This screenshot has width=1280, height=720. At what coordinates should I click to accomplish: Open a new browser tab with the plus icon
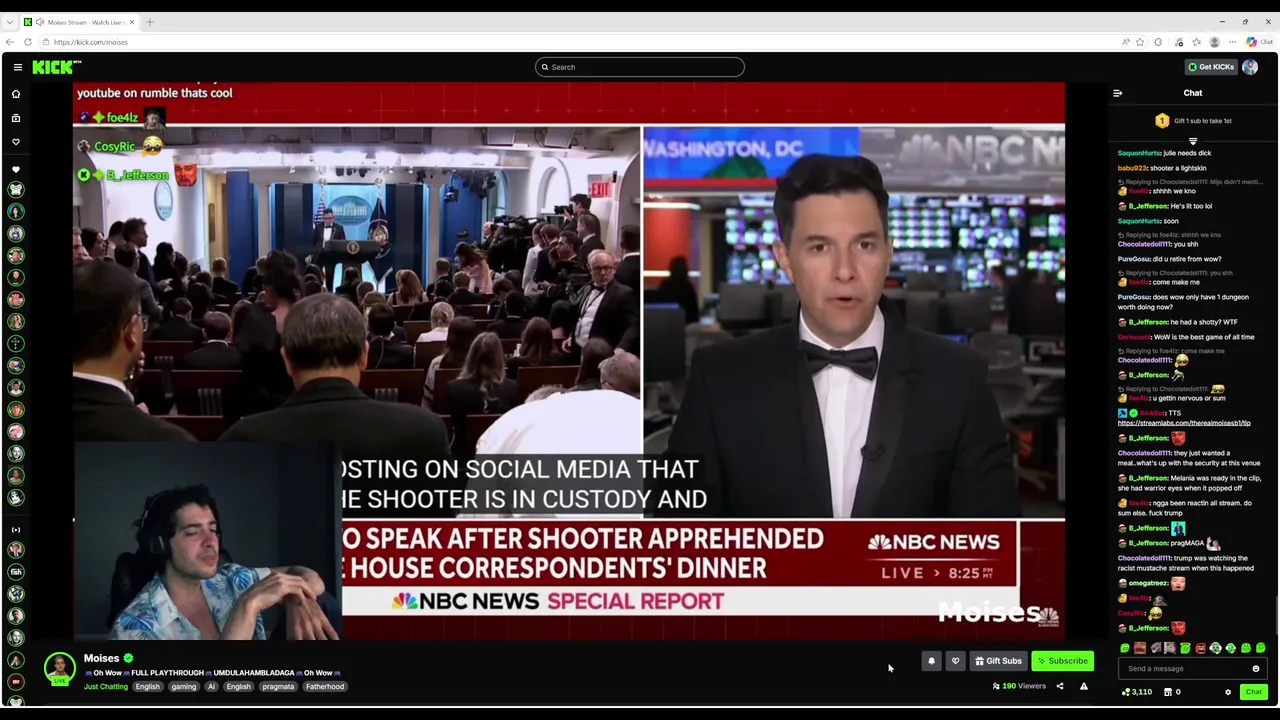[150, 22]
